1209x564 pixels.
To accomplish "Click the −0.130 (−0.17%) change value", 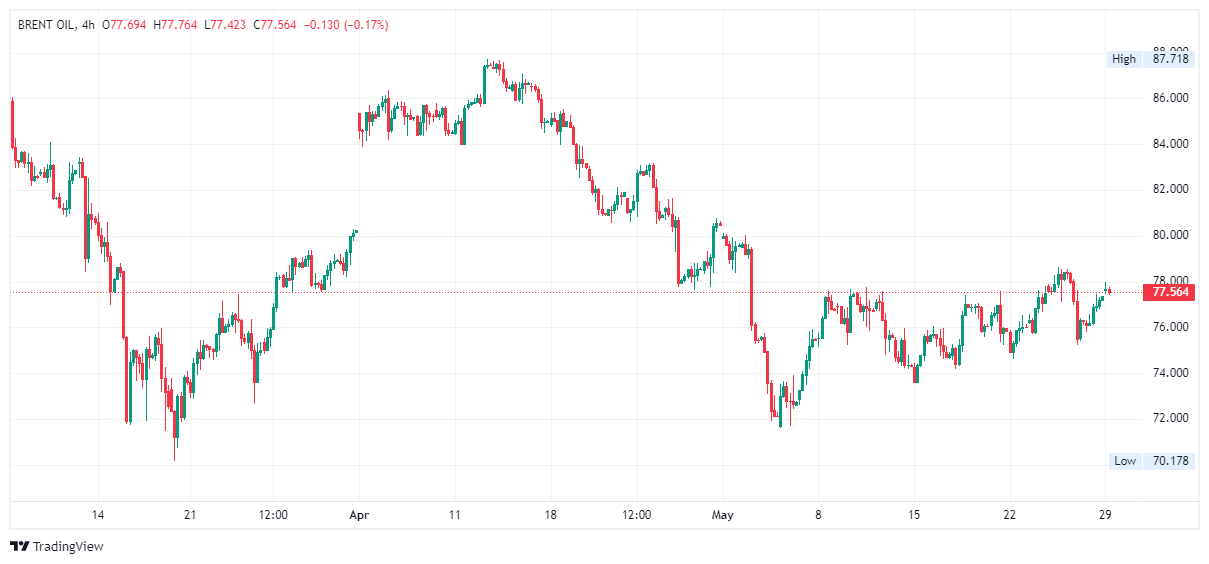I will [346, 24].
